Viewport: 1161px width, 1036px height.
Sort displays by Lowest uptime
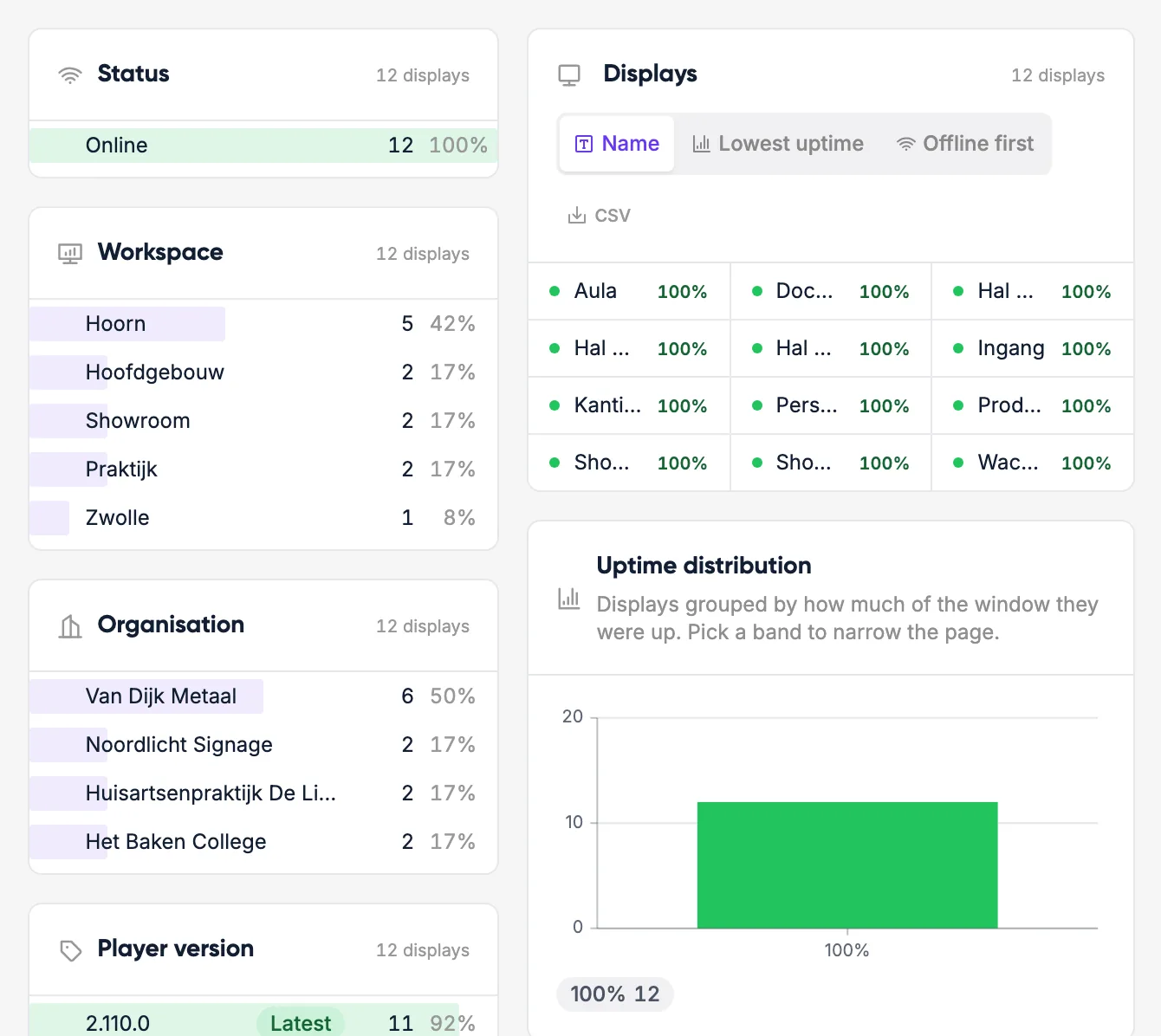(778, 144)
